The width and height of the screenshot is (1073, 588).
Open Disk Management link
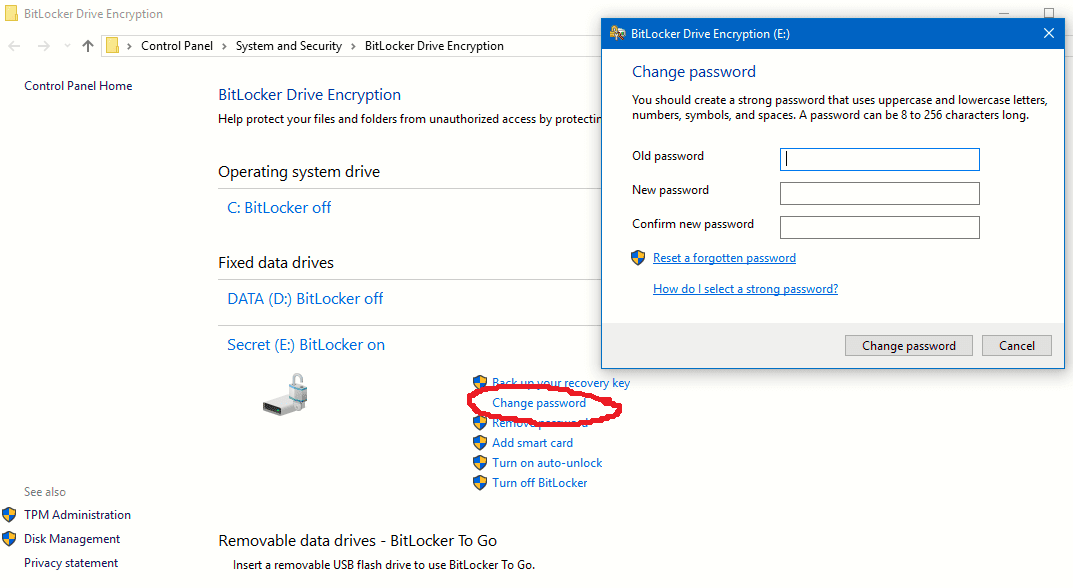click(x=72, y=539)
